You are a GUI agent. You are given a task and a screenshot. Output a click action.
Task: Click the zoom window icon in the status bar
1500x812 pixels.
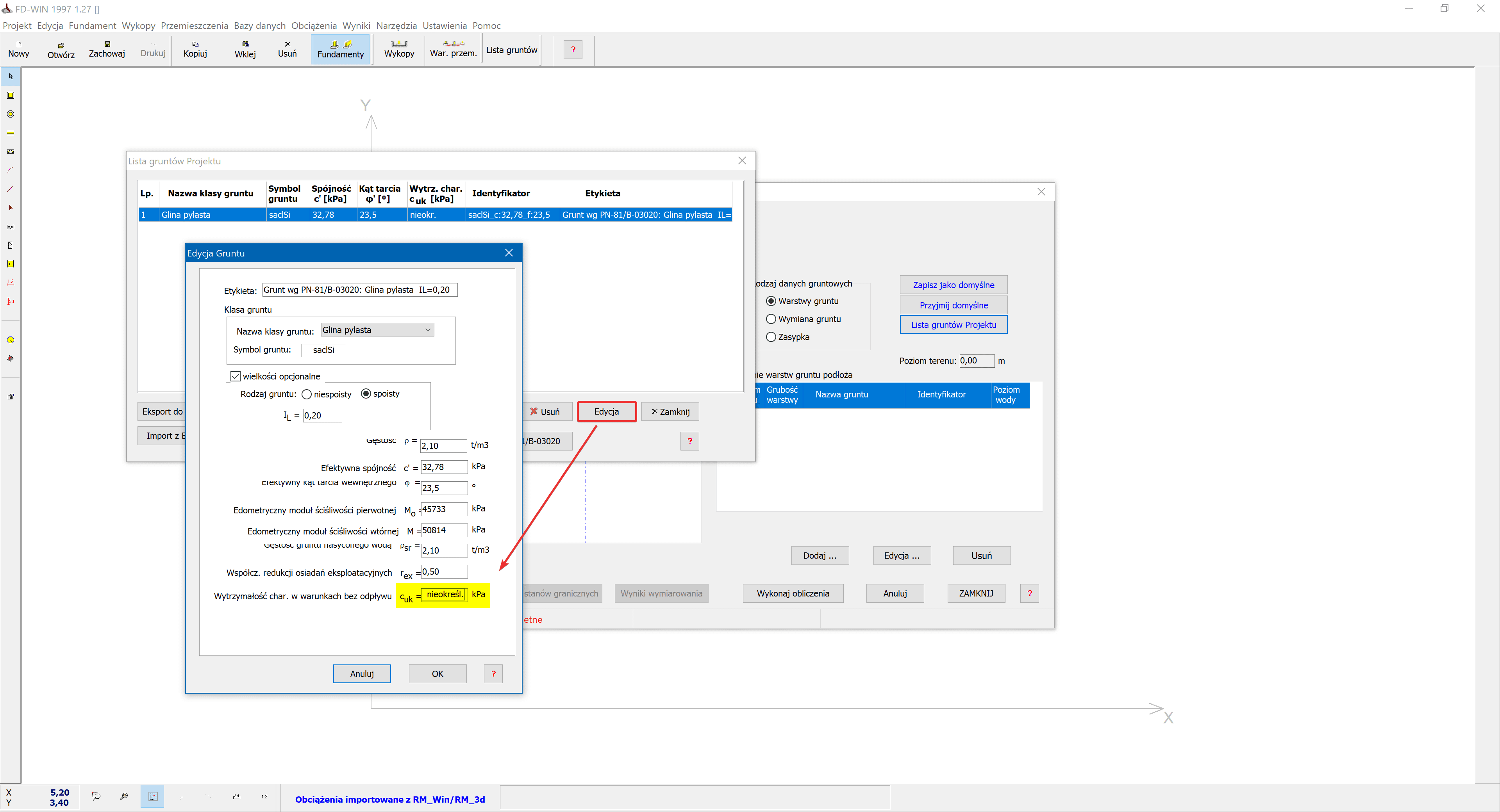96,796
